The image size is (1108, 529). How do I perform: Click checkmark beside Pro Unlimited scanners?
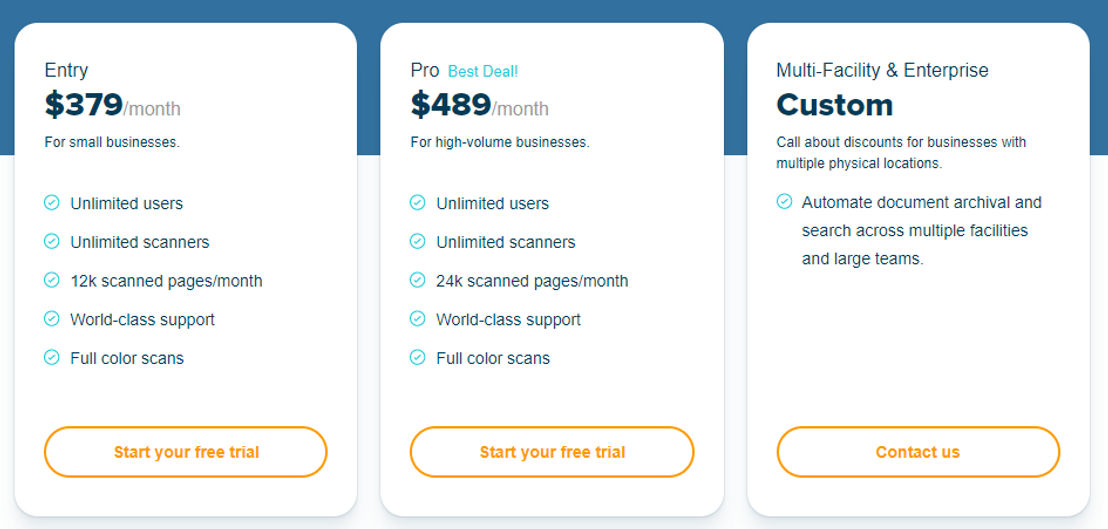[x=418, y=242]
